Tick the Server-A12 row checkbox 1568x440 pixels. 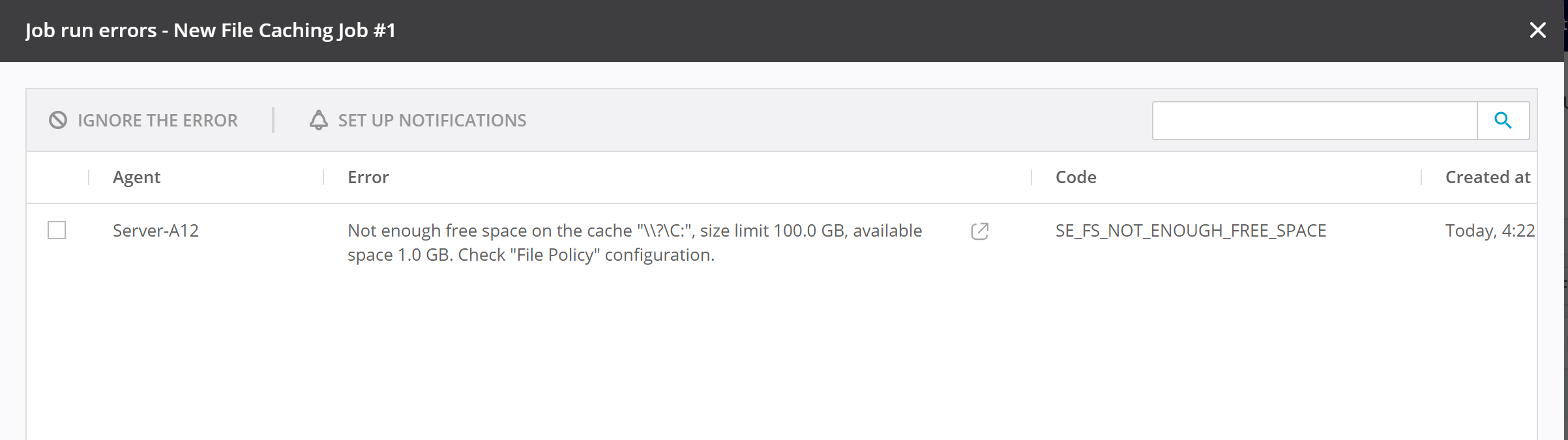pyautogui.click(x=57, y=230)
